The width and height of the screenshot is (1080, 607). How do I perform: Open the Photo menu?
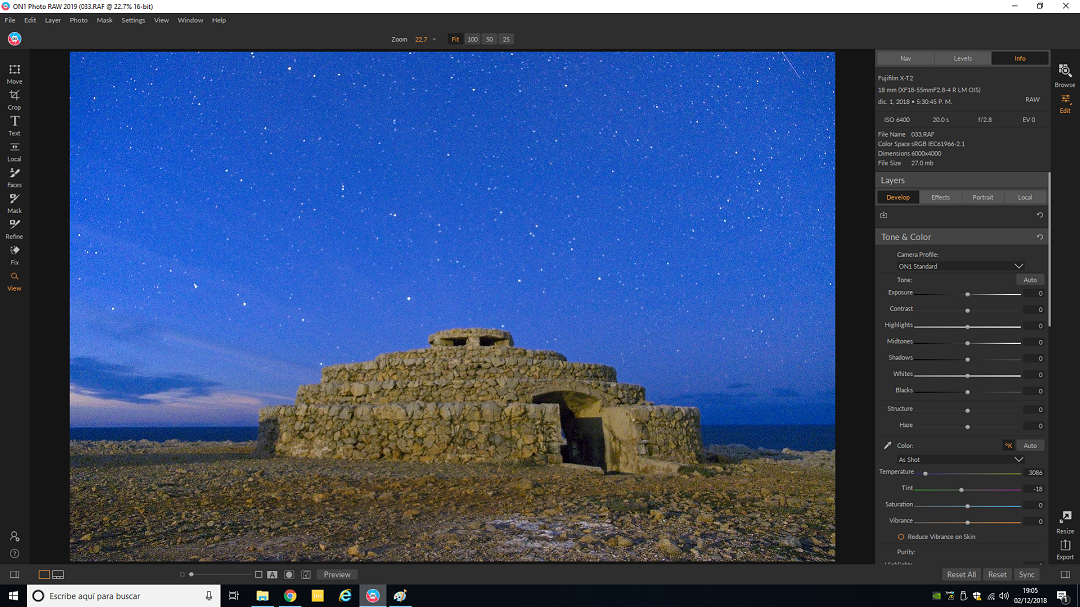point(79,20)
